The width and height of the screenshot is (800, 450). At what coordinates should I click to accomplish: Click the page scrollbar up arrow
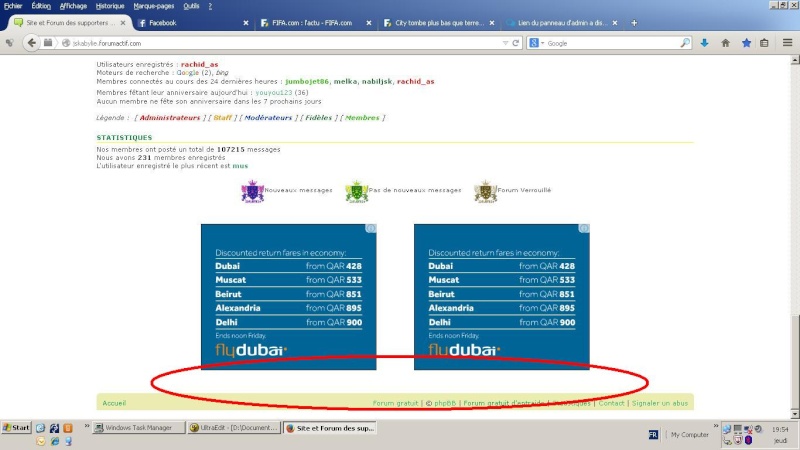(795, 60)
